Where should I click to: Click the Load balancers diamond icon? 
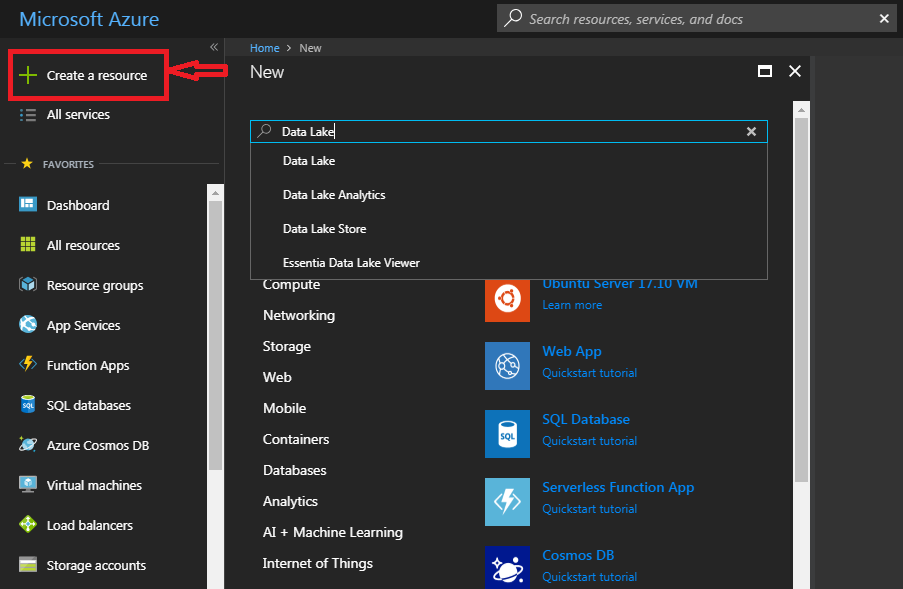tap(28, 525)
